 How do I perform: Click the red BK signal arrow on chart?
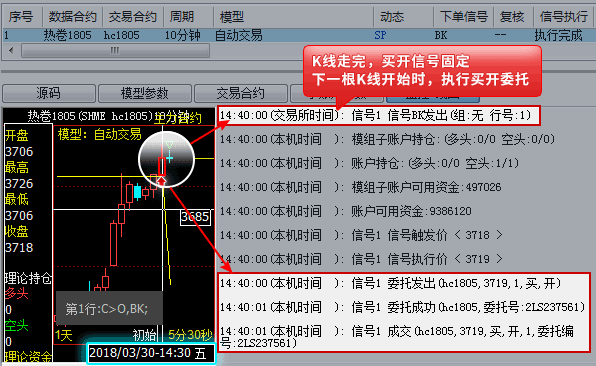pyautogui.click(x=162, y=181)
